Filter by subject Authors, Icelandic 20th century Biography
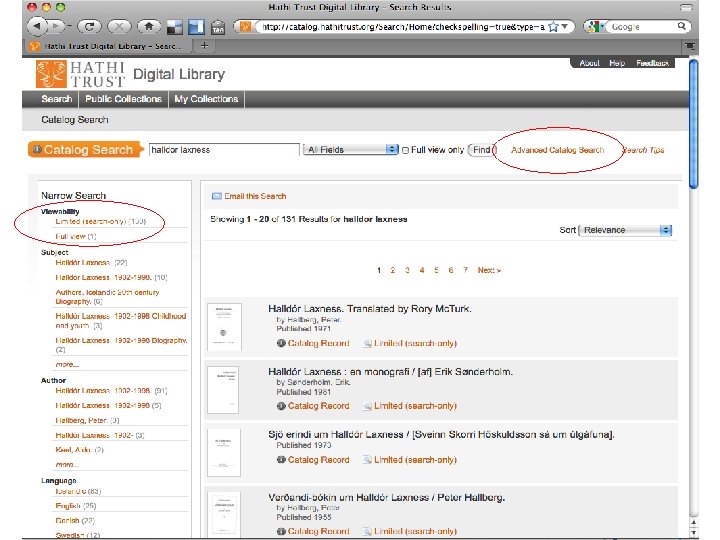Viewport: 720px width, 540px height. (x=107, y=297)
